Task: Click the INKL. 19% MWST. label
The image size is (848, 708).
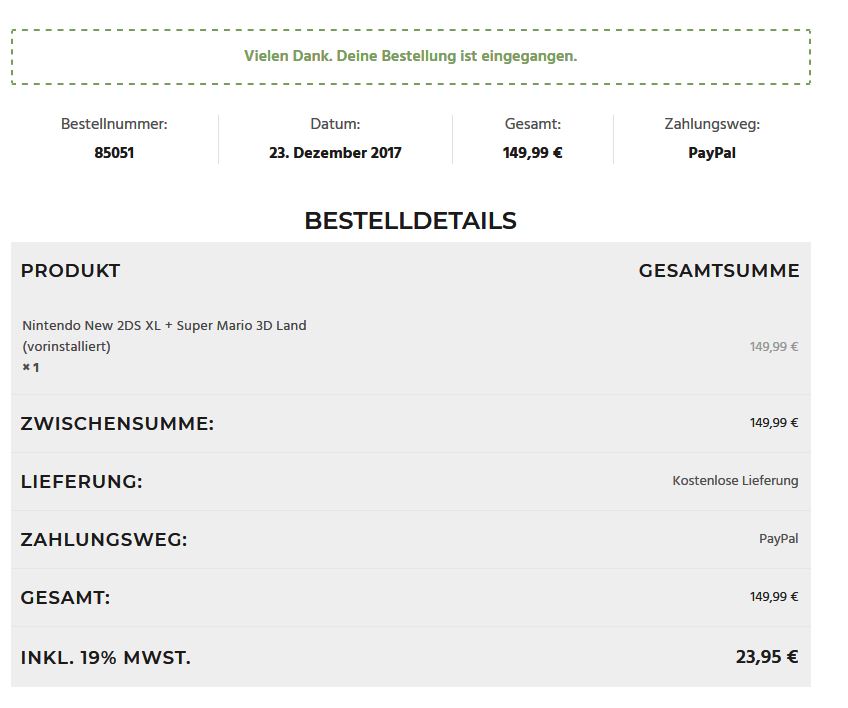Action: click(x=105, y=658)
